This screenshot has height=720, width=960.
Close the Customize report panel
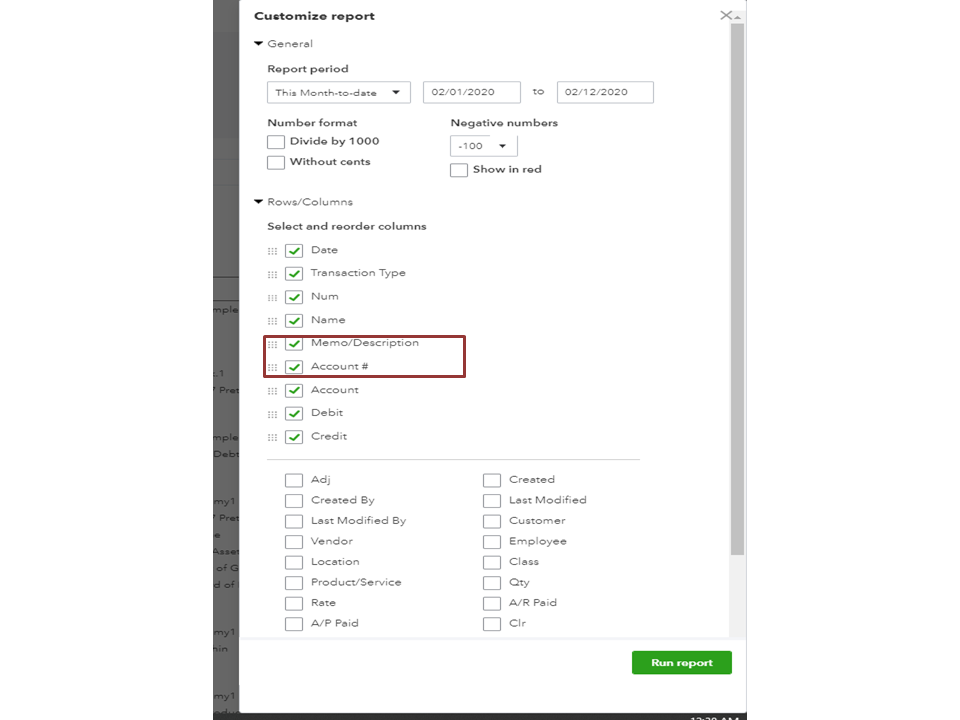[x=726, y=16]
